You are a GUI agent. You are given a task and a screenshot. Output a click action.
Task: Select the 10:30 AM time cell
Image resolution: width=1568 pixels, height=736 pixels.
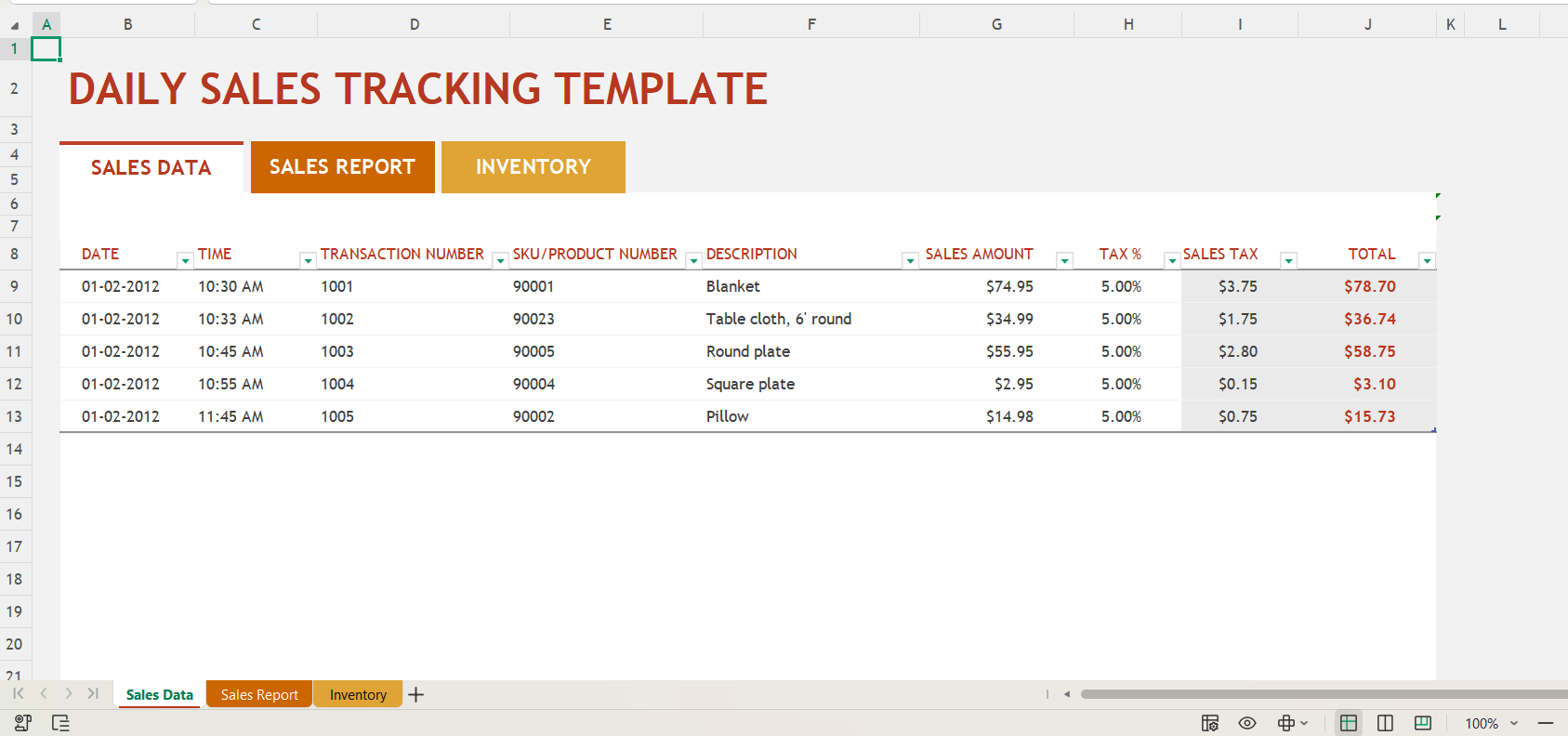point(256,286)
